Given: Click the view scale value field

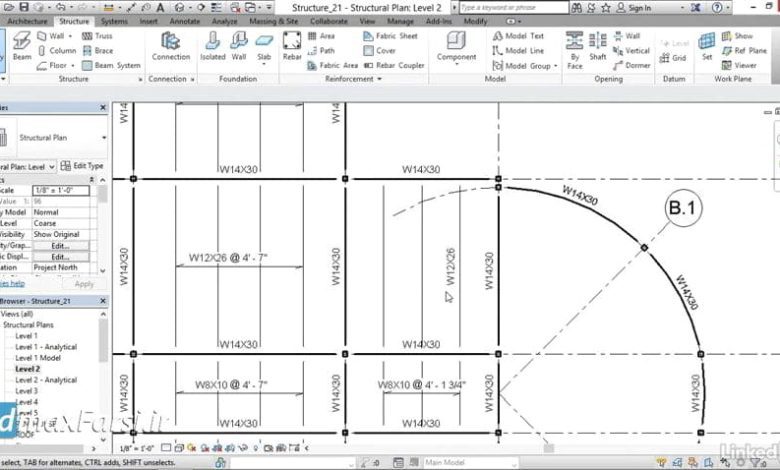Looking at the screenshot, I should (61, 190).
